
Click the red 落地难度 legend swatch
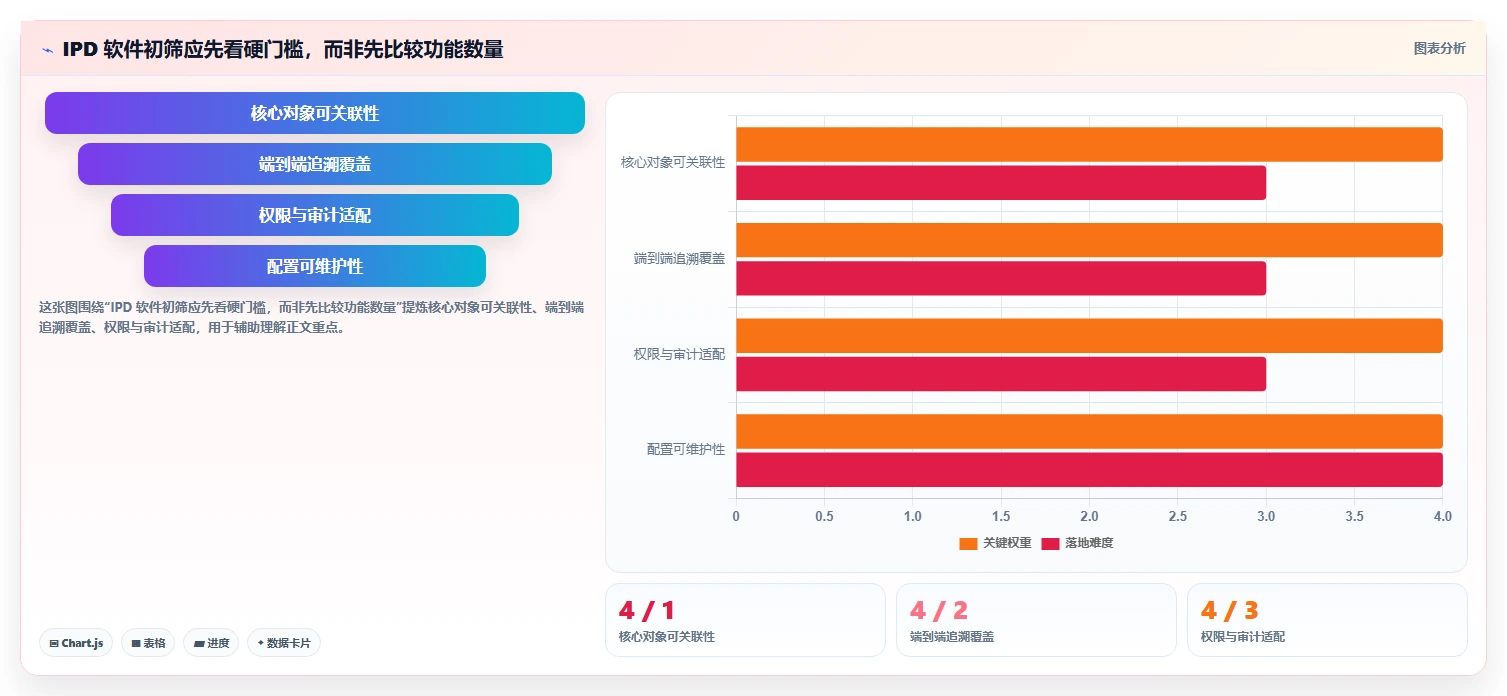pos(1050,544)
